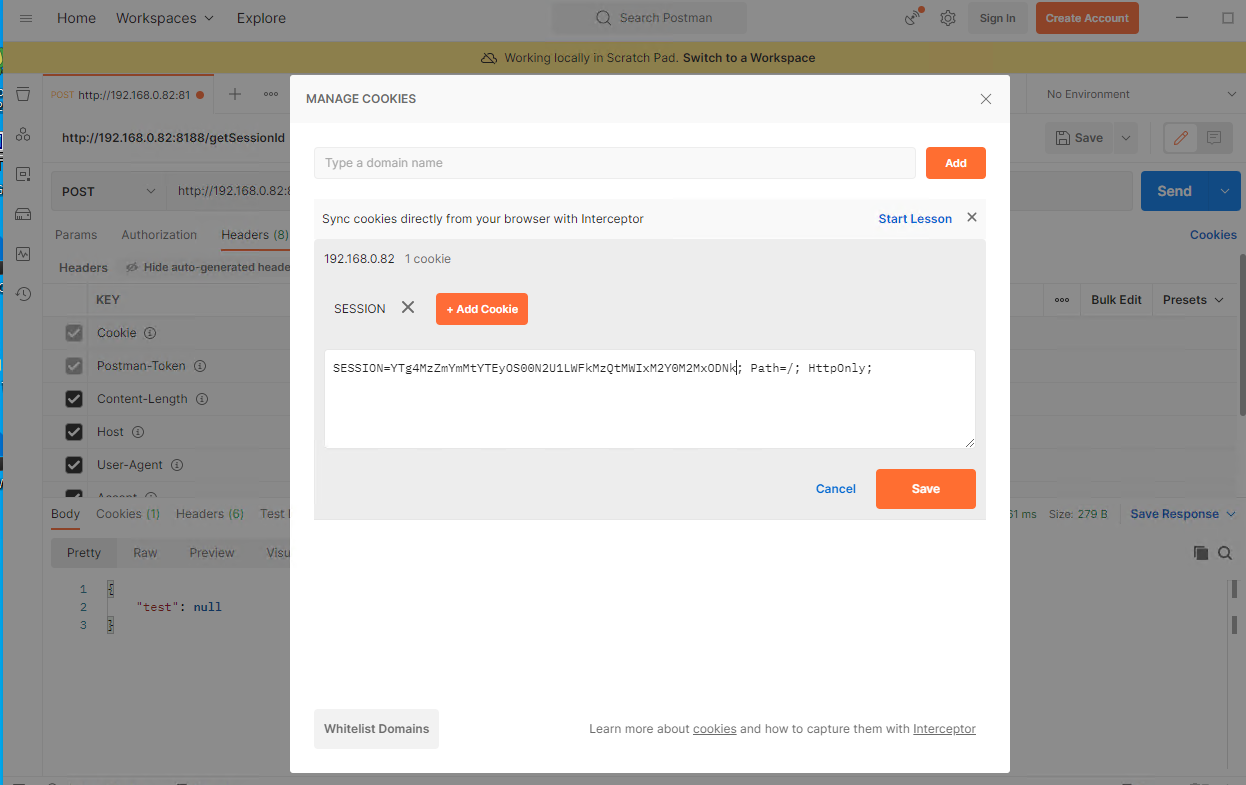Click the edit pencil icon
The height and width of the screenshot is (785, 1246).
coord(1181,138)
